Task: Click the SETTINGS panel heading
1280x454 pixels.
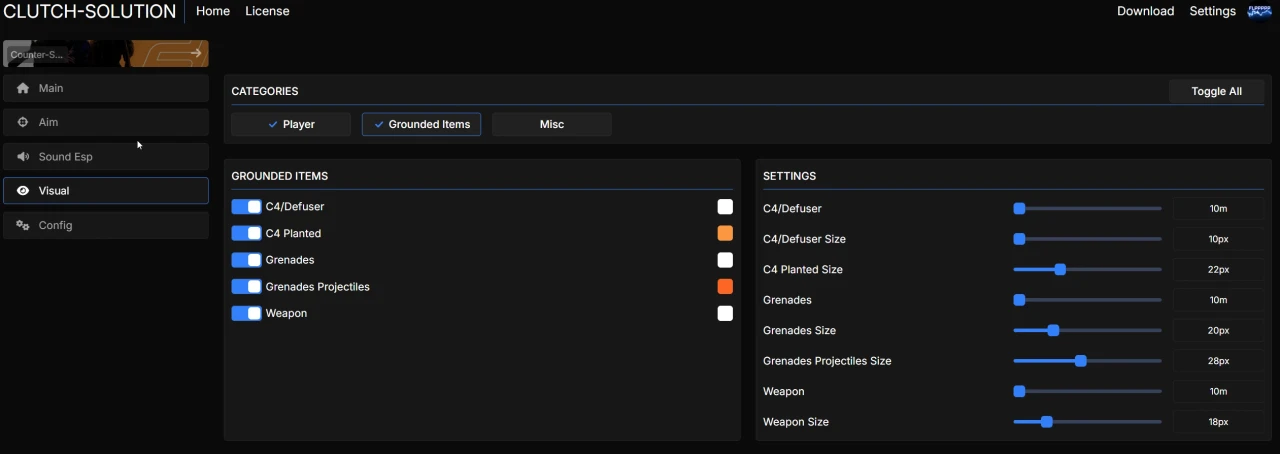Action: tap(790, 176)
